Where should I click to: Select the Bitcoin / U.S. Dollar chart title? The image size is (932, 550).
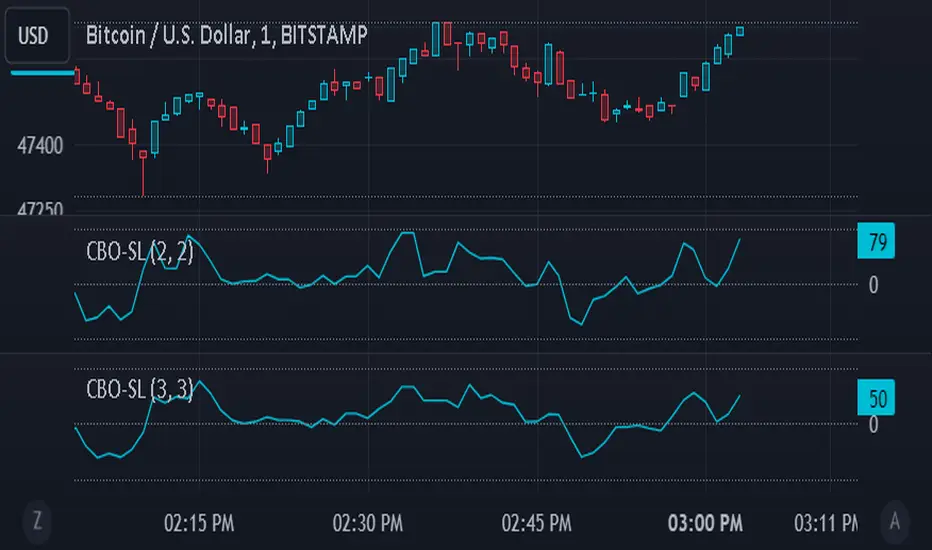[226, 36]
